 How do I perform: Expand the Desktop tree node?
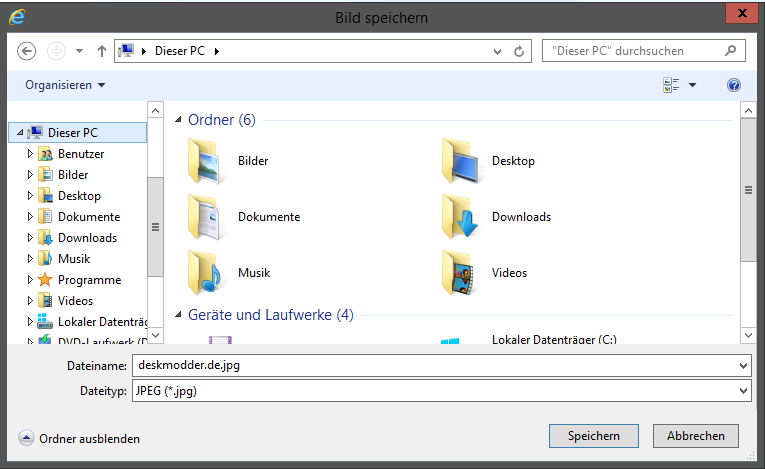[x=30, y=196]
